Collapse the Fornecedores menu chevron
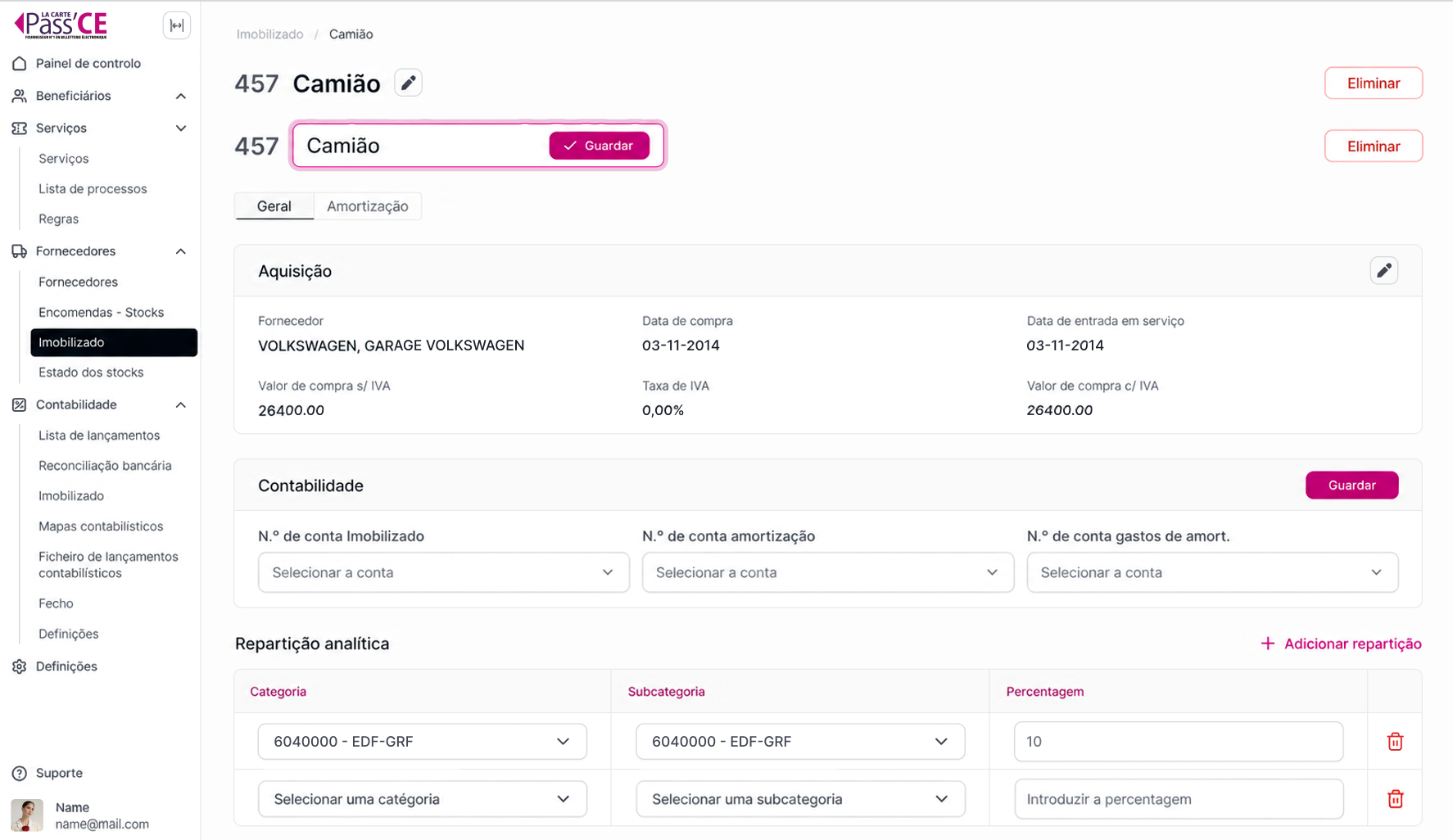Viewport: 1453px width, 840px height. (181, 251)
